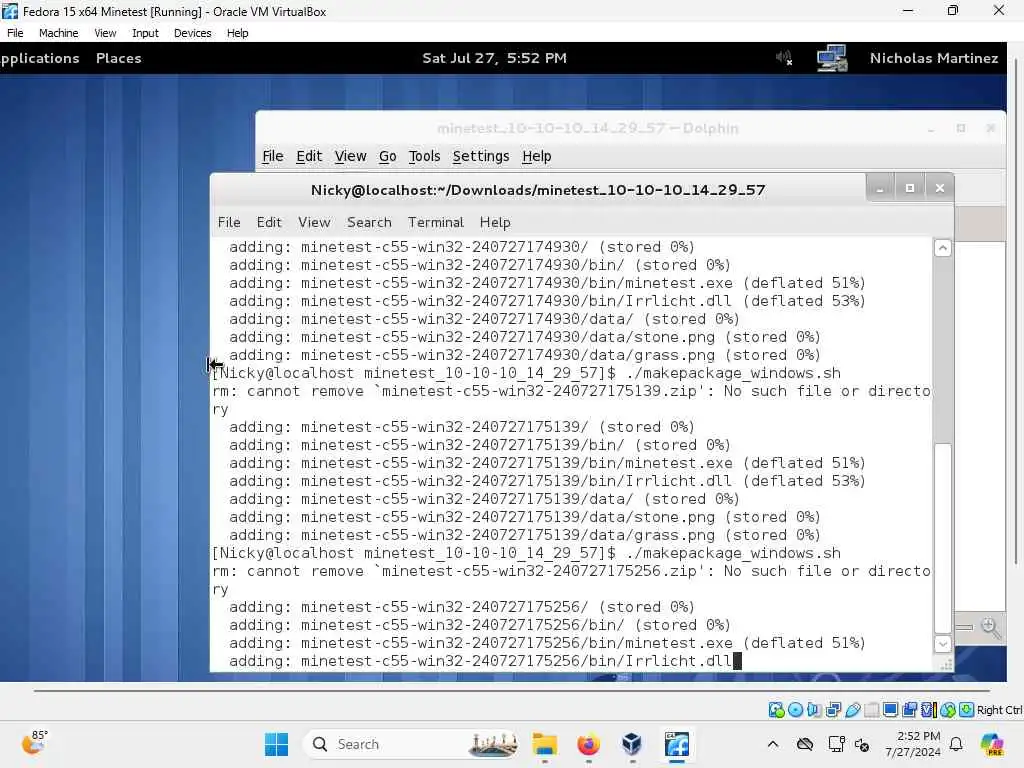1024x768 pixels.
Task: Open the VirtualBox Devices menu
Action: 193,33
